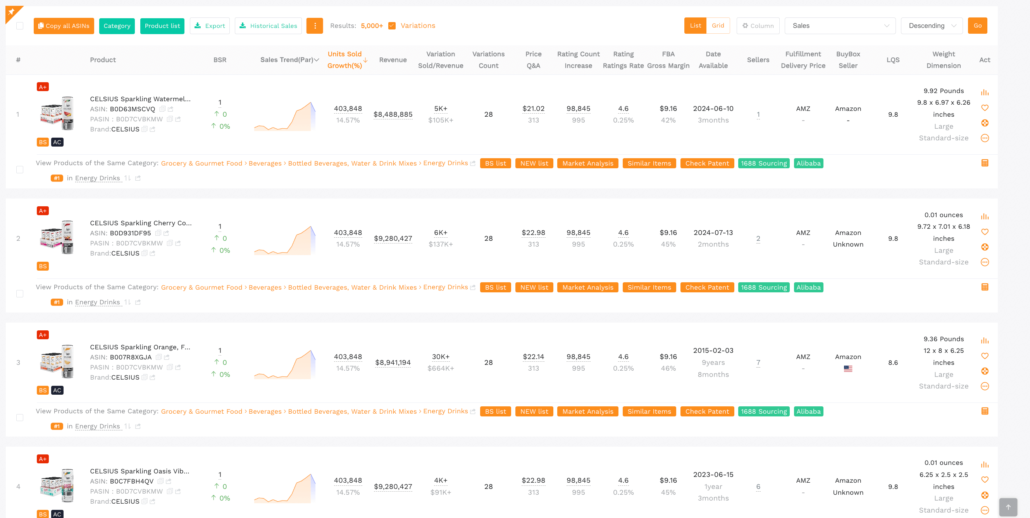Viewport: 1030px width, 518px height.
Task: Click 1688 Sourcing in Sparkling Orange row
Action: point(763,412)
